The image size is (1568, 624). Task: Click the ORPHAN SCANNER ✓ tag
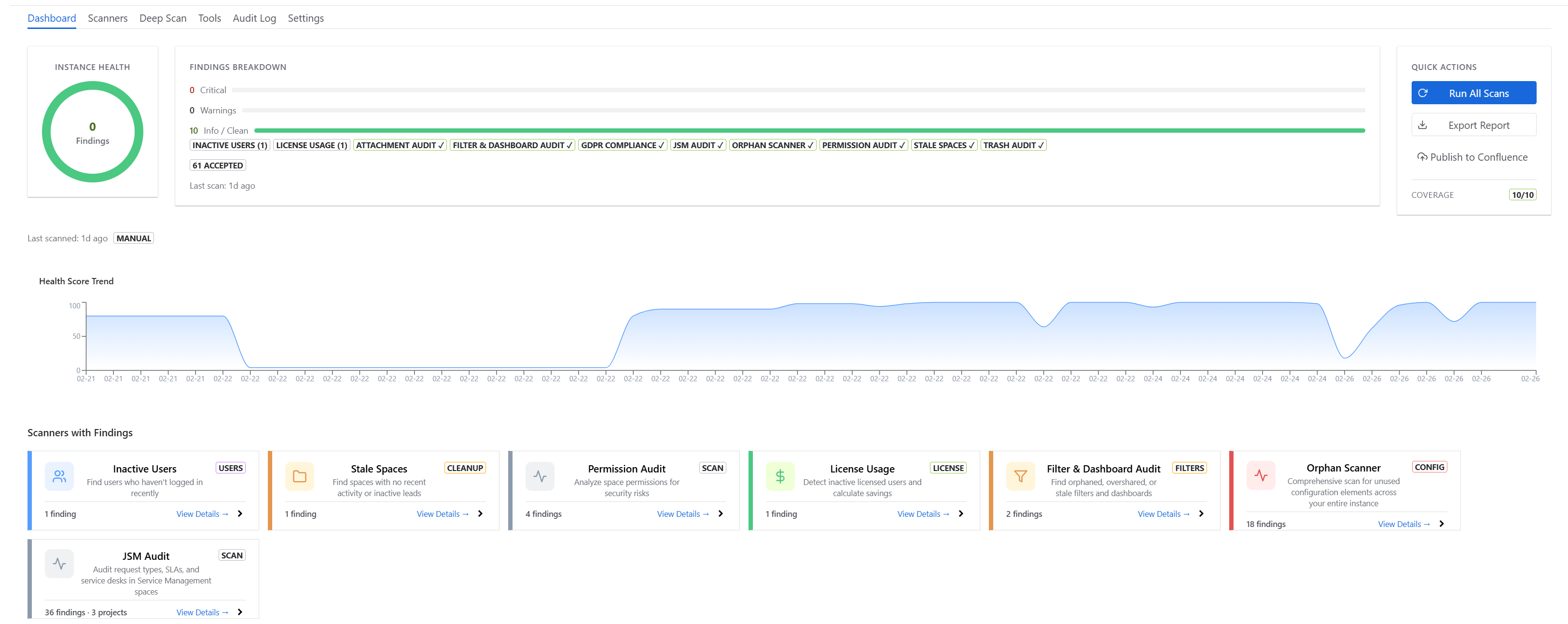(x=773, y=145)
